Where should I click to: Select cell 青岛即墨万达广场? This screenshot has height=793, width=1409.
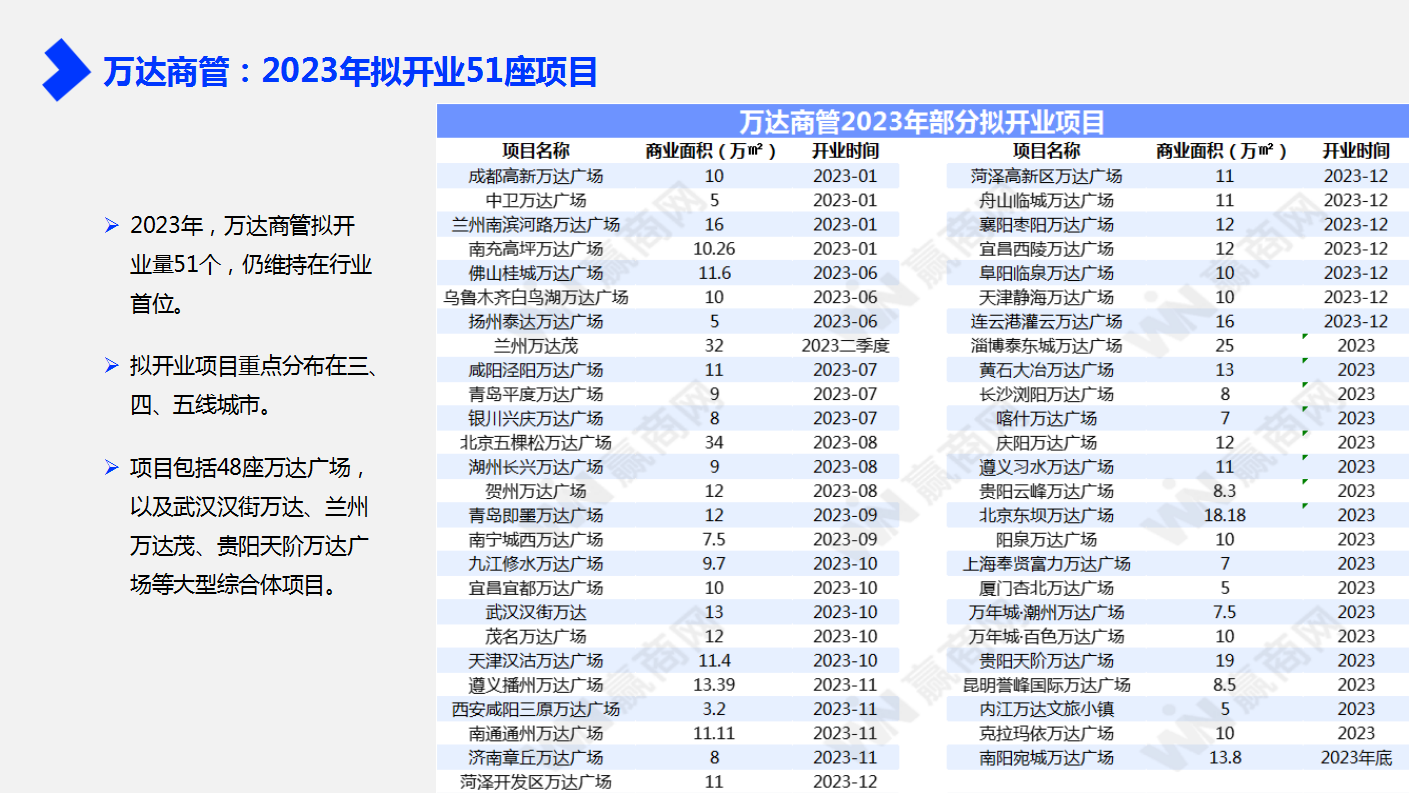pyautogui.click(x=536, y=515)
